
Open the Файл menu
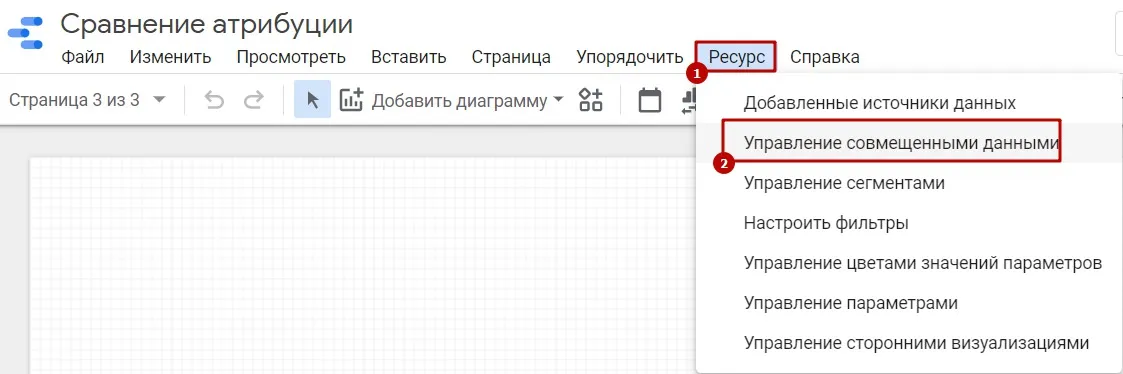82,57
